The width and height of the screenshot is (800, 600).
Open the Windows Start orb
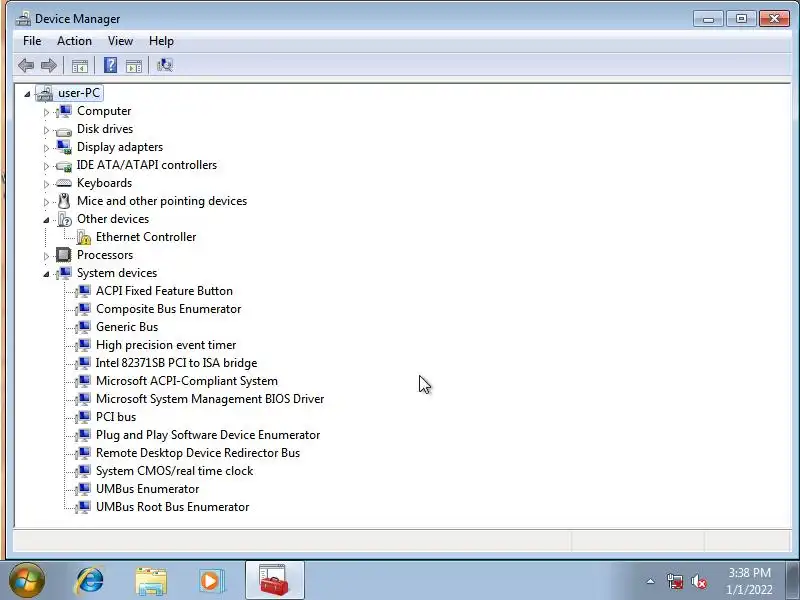tap(27, 580)
